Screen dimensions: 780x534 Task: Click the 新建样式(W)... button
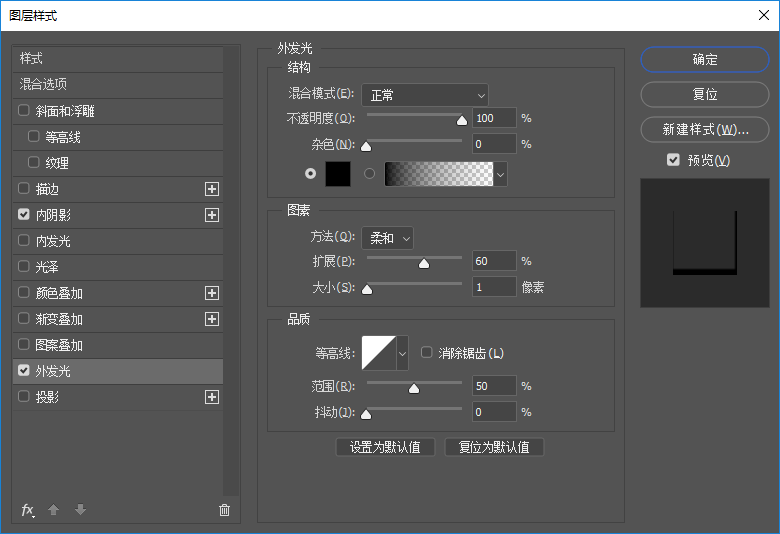pos(705,129)
